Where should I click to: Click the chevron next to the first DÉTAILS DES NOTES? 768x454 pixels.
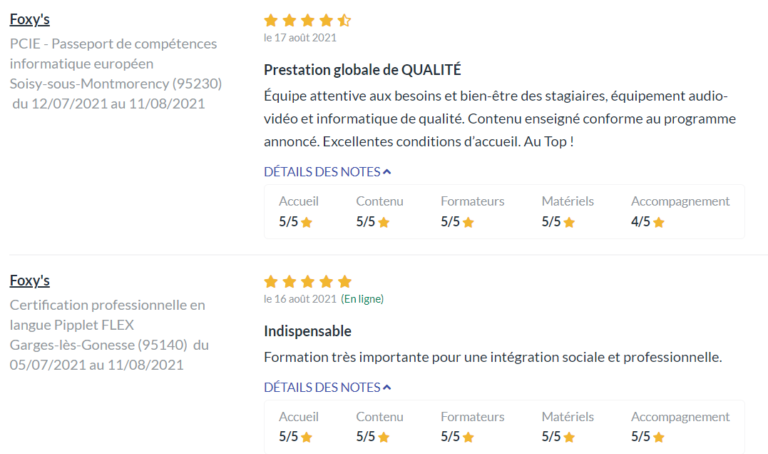(x=387, y=172)
